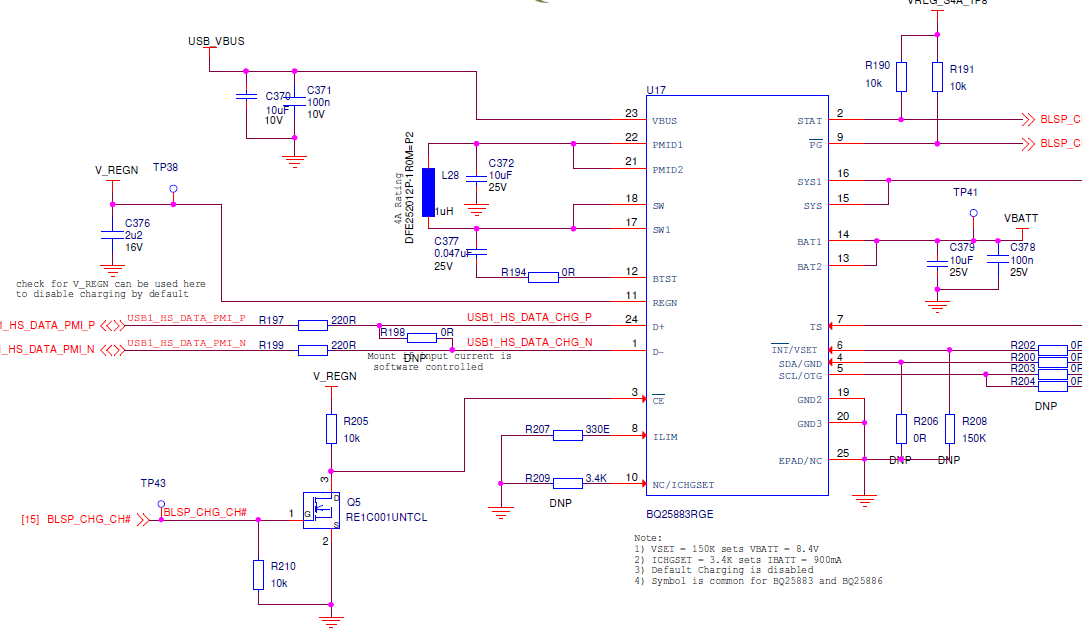Select resistor R191 symbol
1082x635 pixels.
(937, 77)
